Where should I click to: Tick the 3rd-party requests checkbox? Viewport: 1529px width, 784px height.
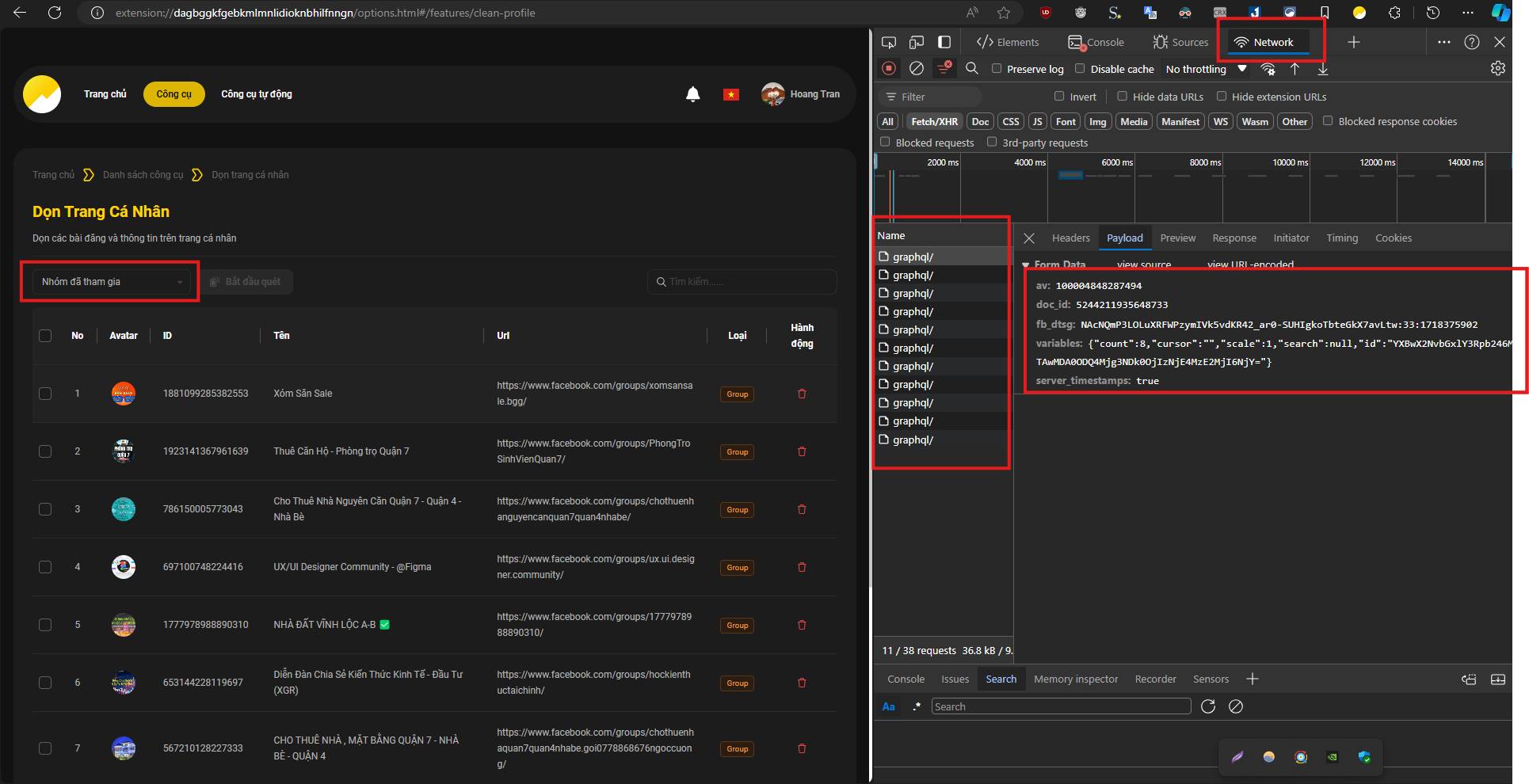(992, 143)
